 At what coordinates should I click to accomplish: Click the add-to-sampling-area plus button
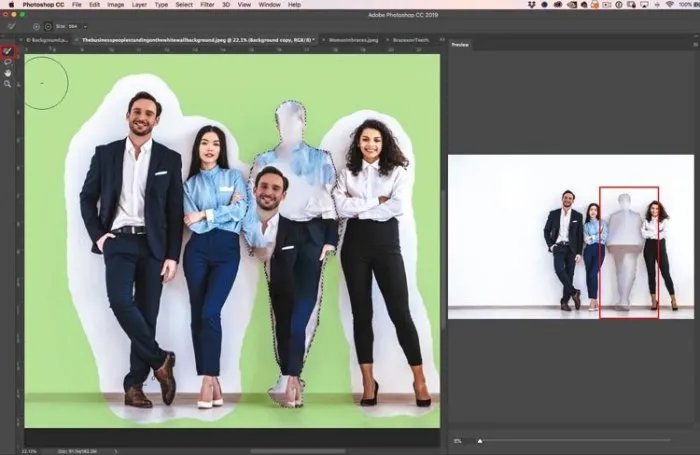(36, 25)
